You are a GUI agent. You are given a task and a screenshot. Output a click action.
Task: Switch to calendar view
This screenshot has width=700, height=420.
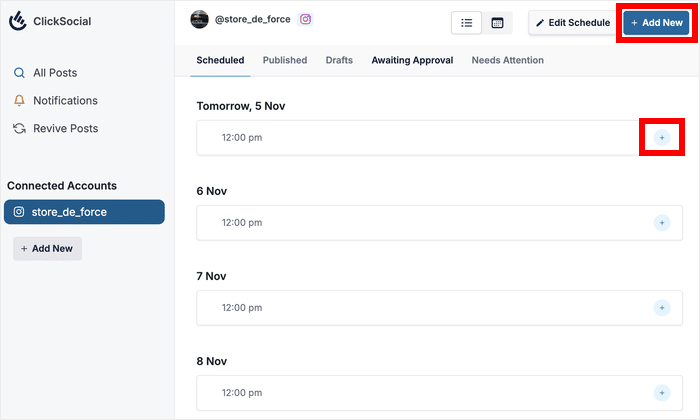[497, 22]
